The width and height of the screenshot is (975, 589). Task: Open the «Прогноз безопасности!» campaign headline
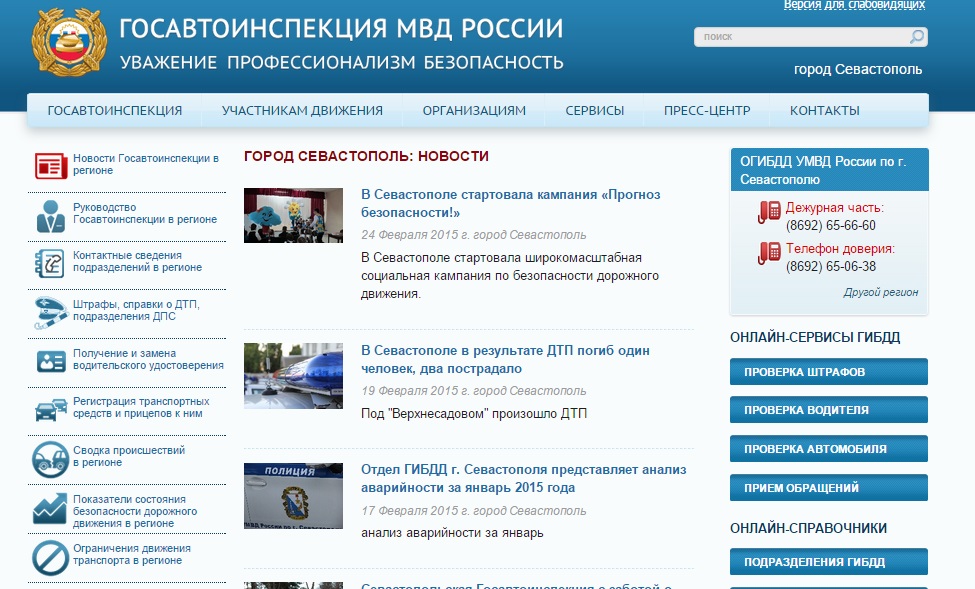pyautogui.click(x=511, y=203)
